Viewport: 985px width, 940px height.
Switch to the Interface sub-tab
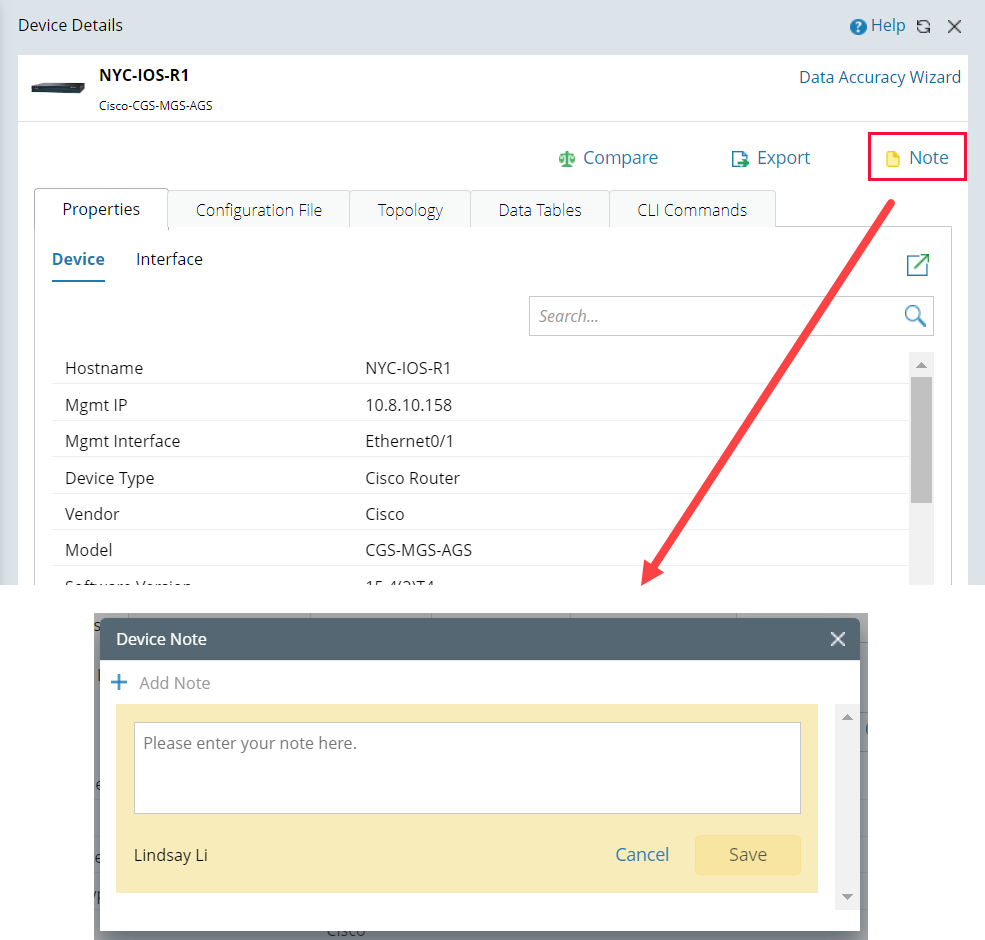coord(169,259)
